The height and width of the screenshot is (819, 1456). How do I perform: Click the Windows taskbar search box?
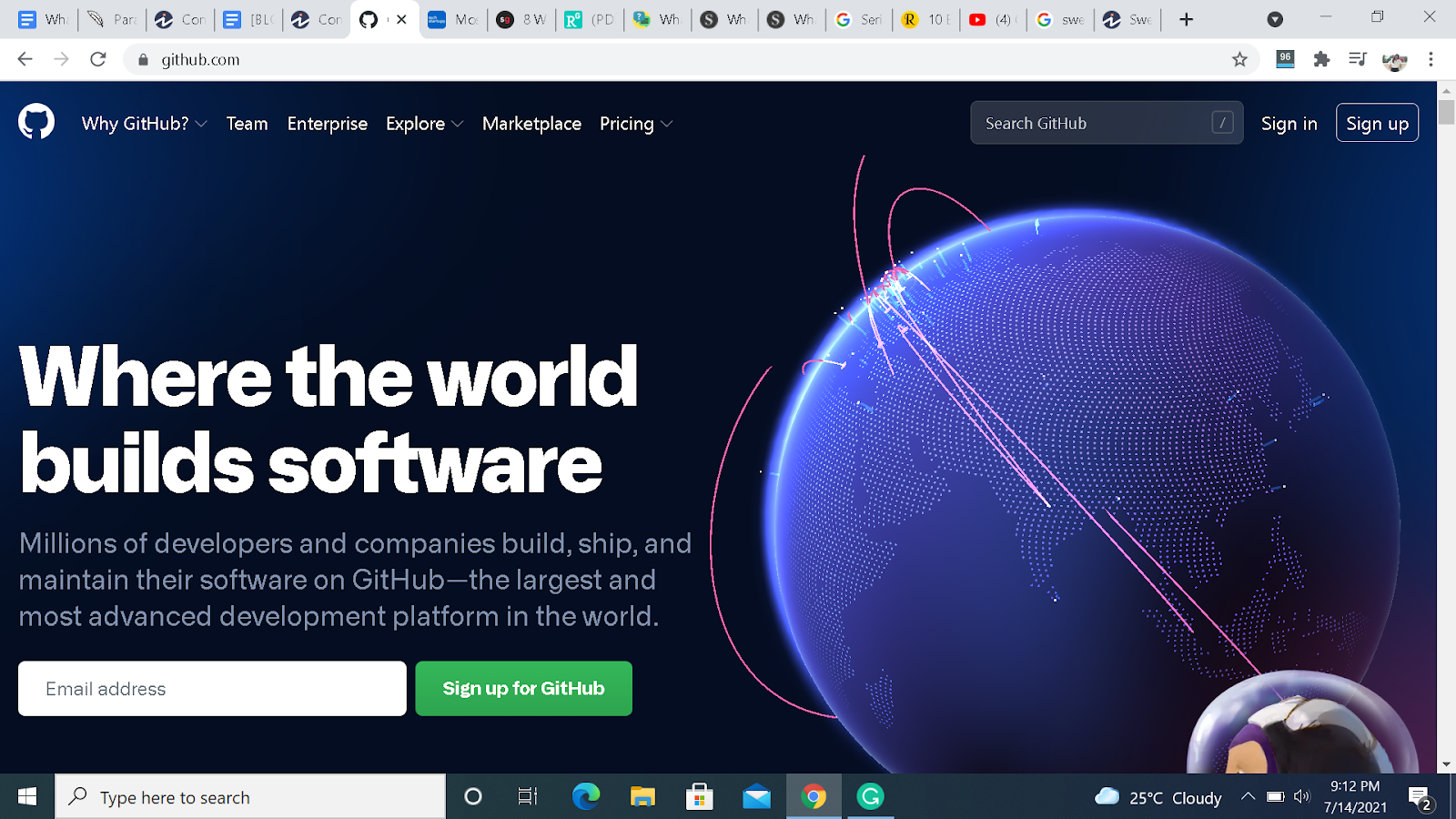250,797
